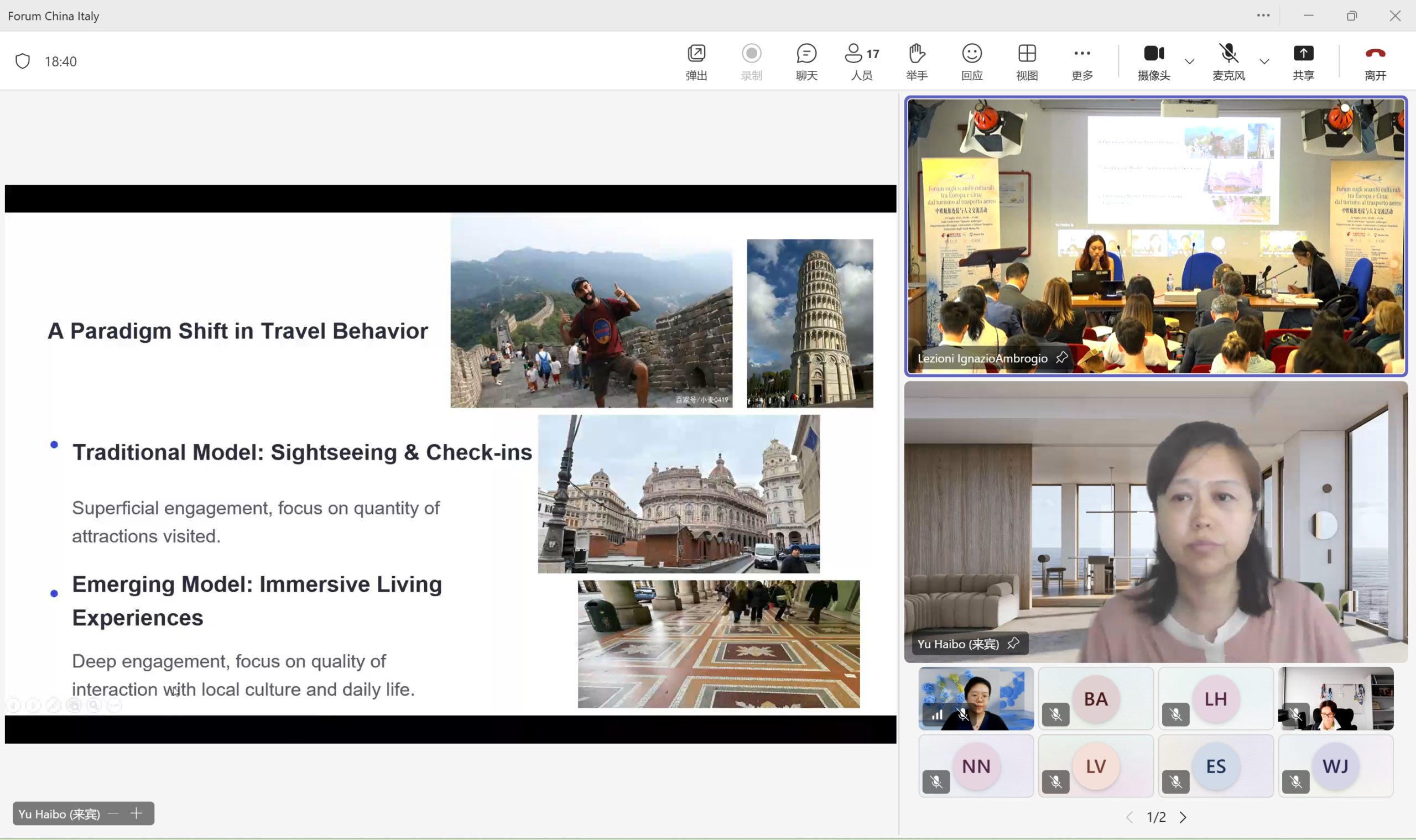
Task: Click the muted mic icon on LV tile
Action: pos(1056,782)
